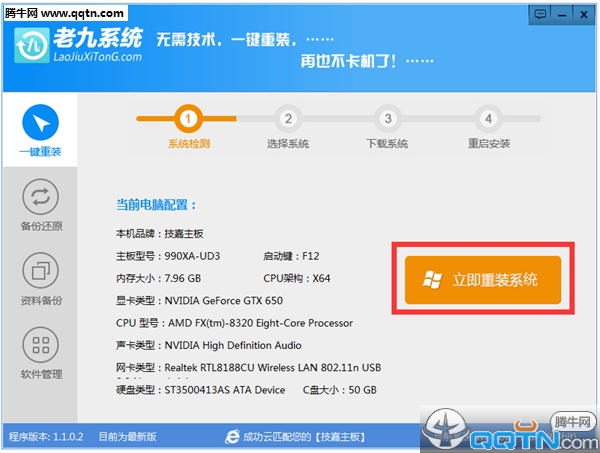Click 目前为最新版 status text
Screen dimensions: 600x453
pyautogui.click(x=127, y=437)
